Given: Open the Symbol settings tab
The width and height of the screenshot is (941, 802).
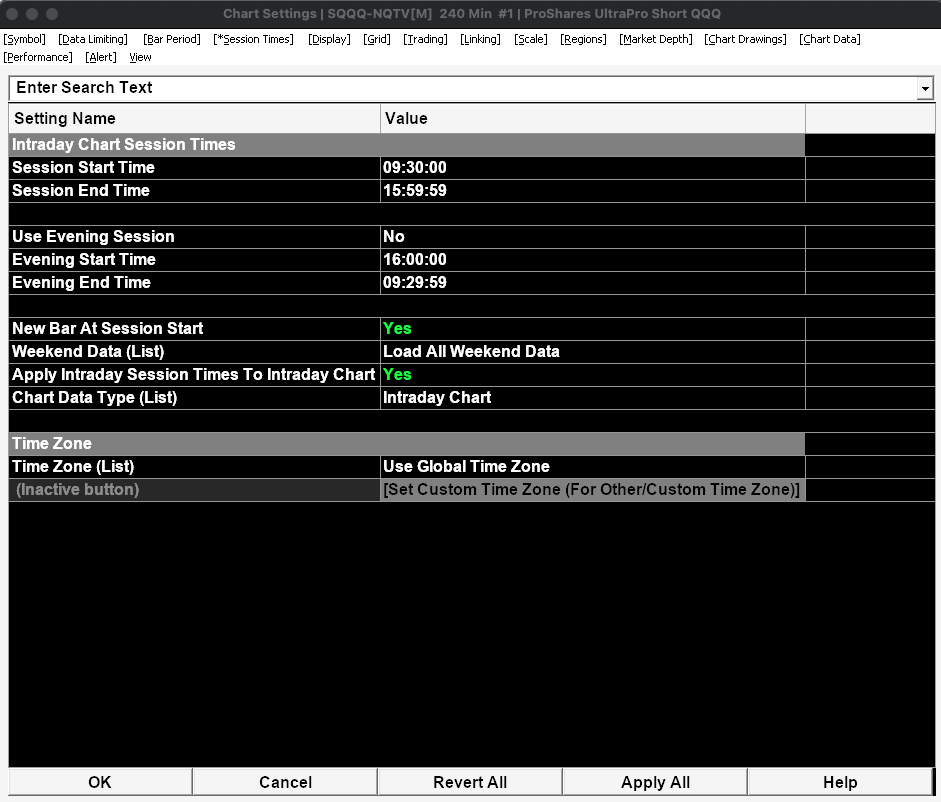Looking at the screenshot, I should 25,39.
